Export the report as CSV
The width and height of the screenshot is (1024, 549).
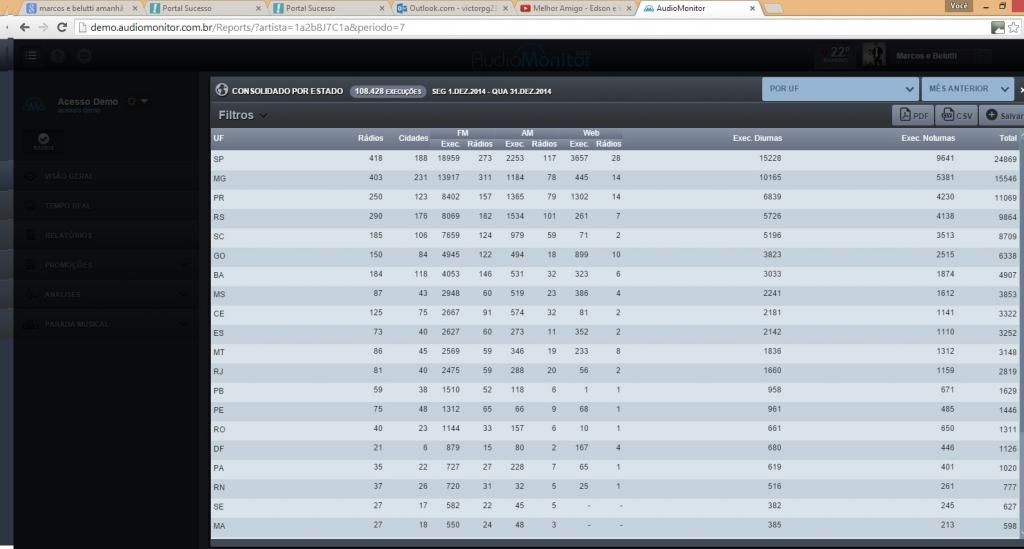coord(954,116)
